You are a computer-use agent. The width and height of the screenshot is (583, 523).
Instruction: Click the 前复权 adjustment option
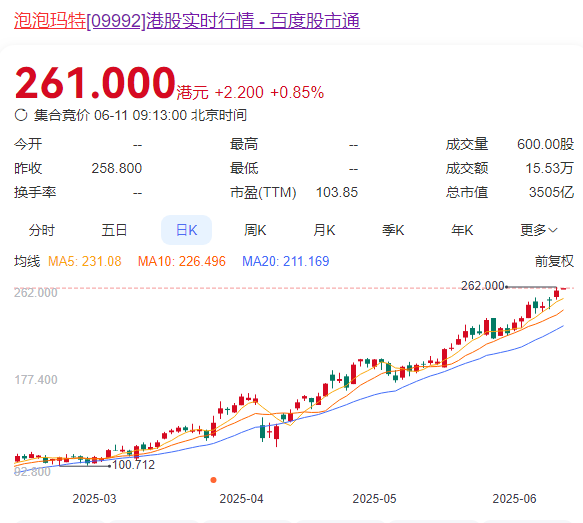coord(554,261)
